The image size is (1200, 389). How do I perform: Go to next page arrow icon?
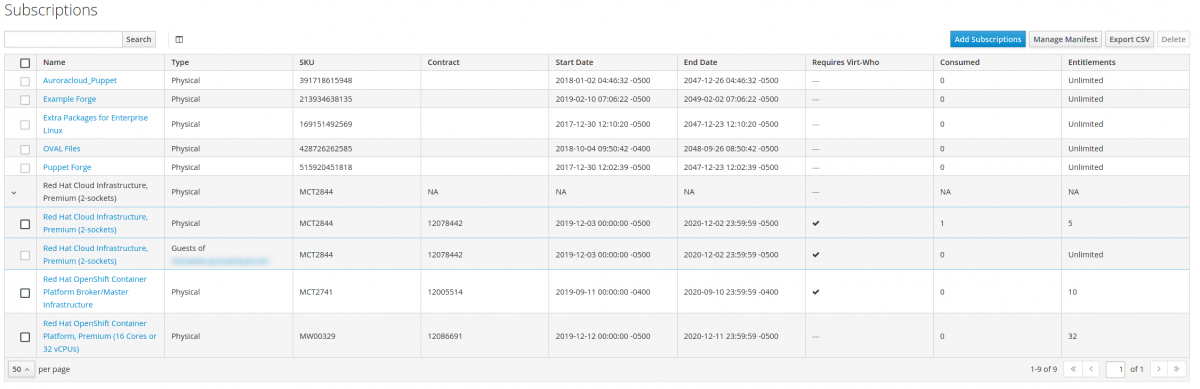pos(1160,369)
